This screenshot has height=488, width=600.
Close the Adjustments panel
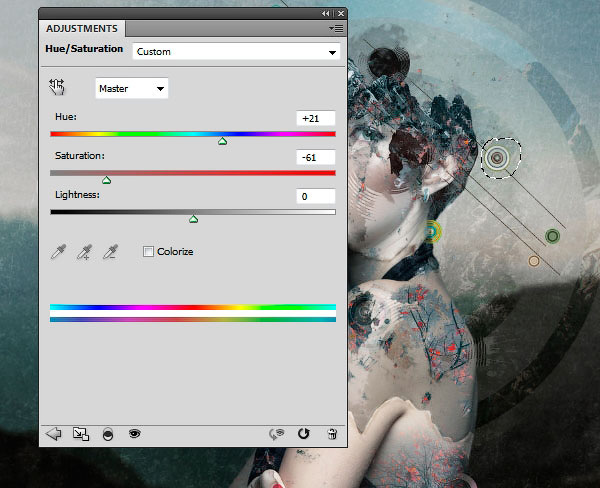click(341, 13)
